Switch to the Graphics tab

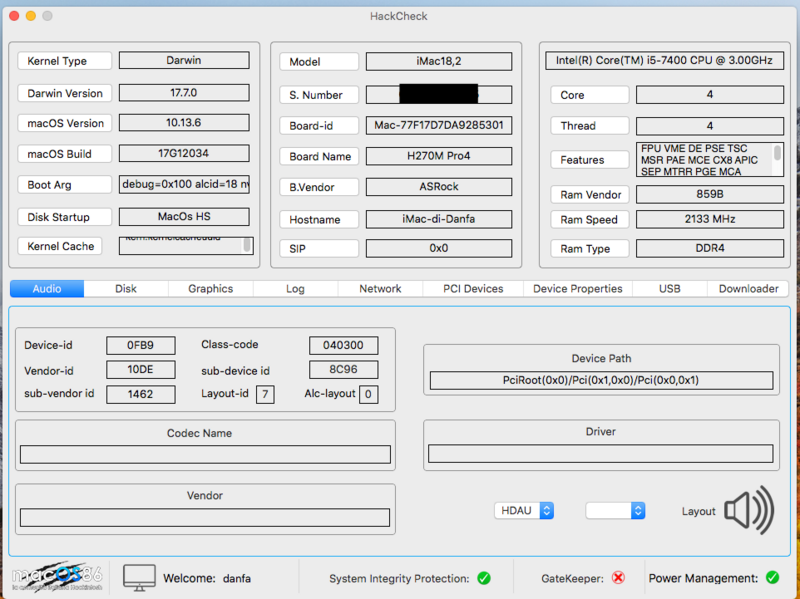[x=210, y=289]
